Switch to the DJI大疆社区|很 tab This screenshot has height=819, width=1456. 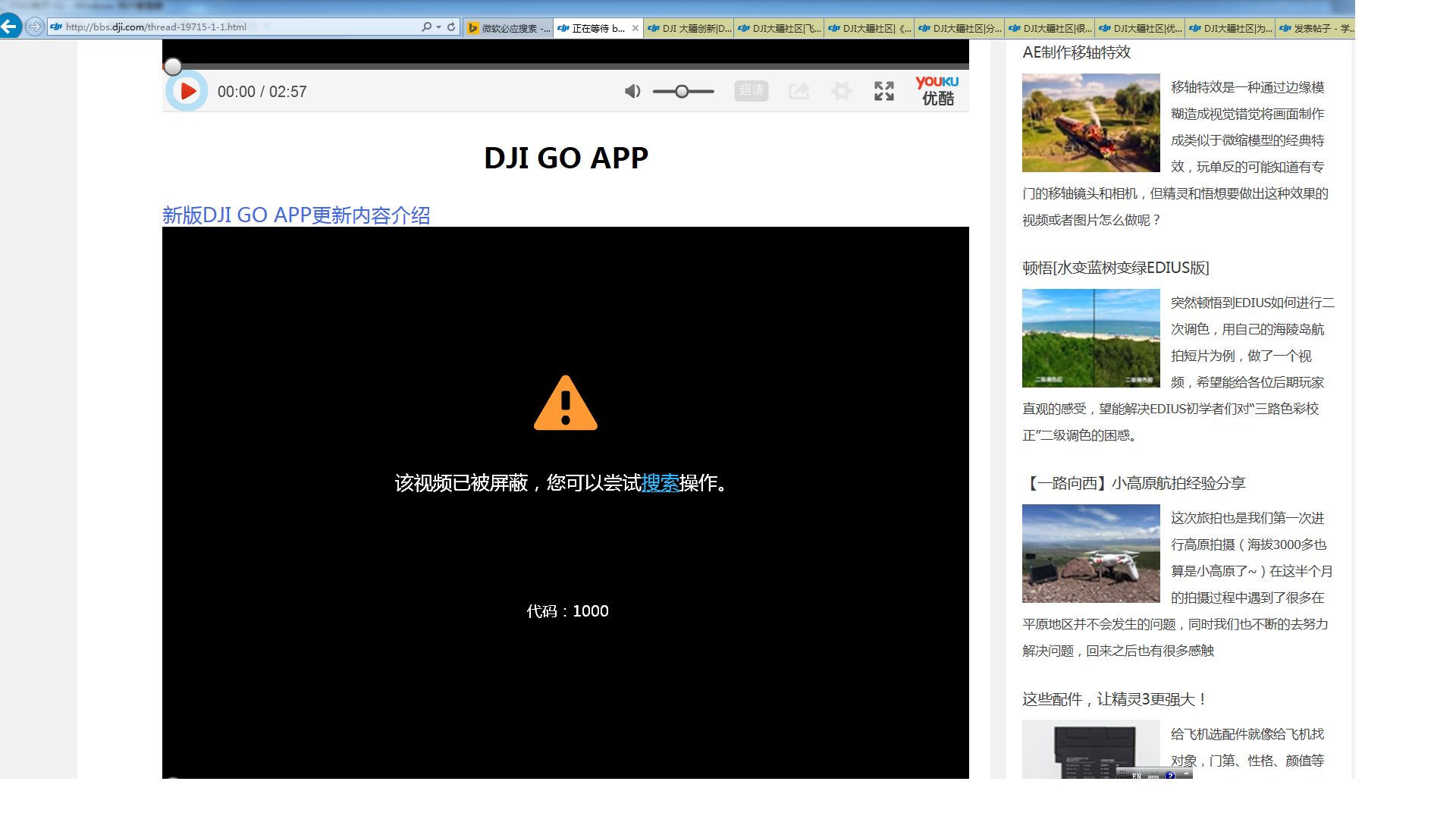coord(1050,28)
